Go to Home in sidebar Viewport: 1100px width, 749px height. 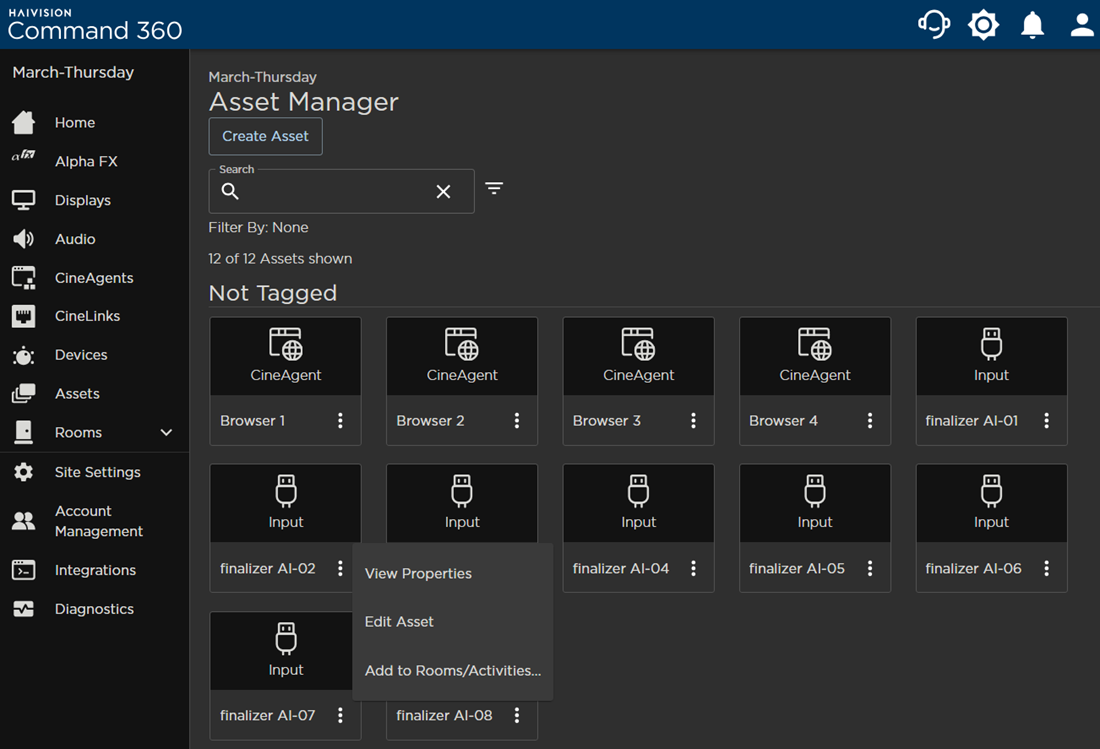tap(75, 123)
